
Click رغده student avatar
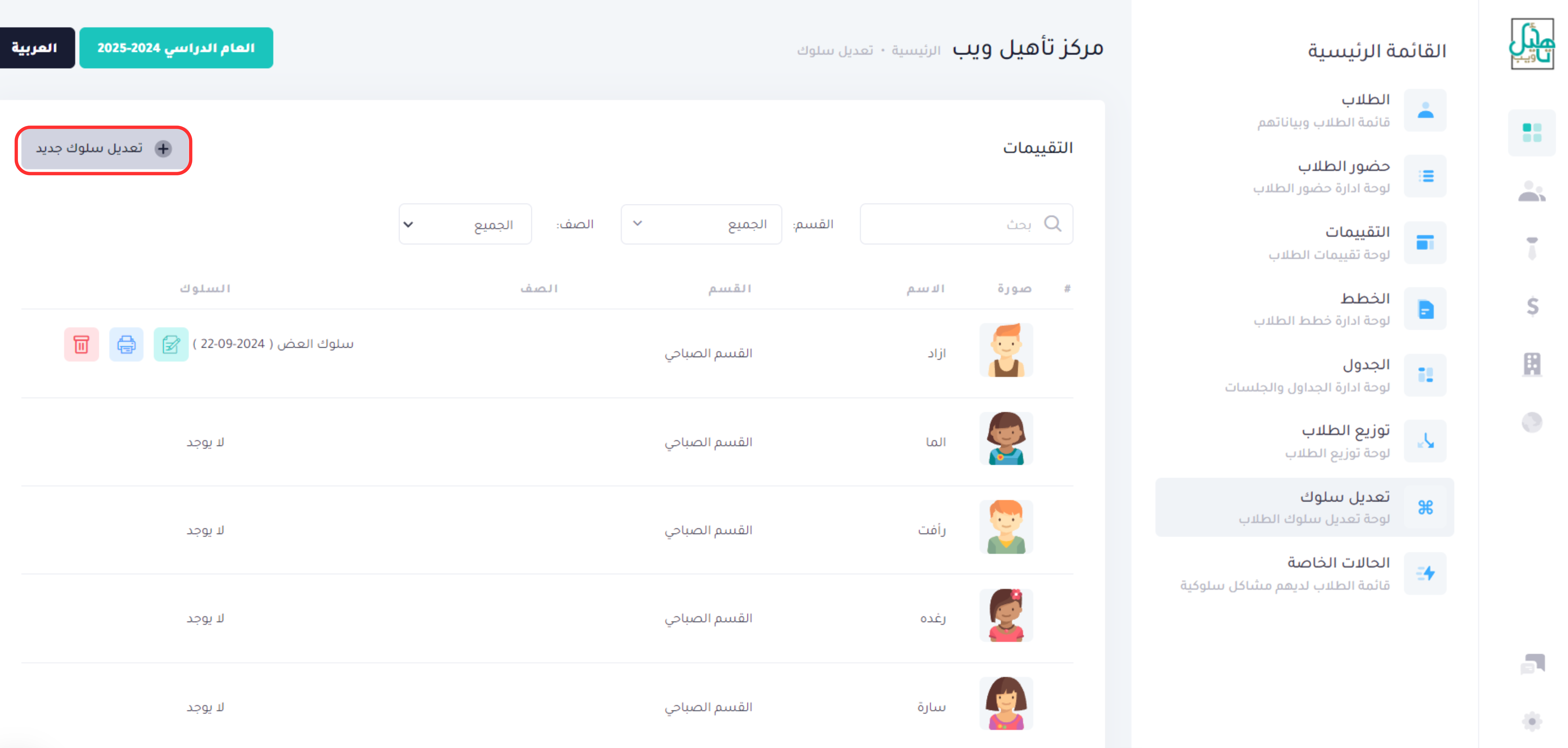tap(1006, 615)
